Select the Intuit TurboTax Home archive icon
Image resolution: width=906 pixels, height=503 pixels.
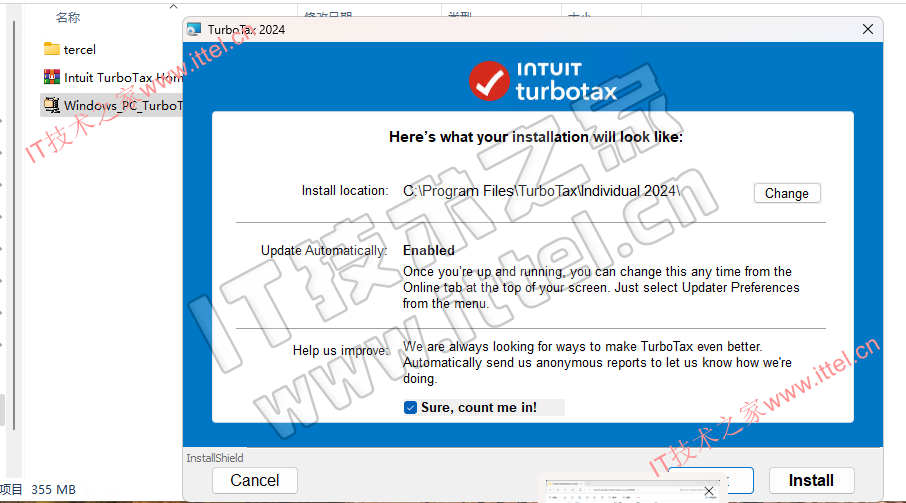point(52,77)
